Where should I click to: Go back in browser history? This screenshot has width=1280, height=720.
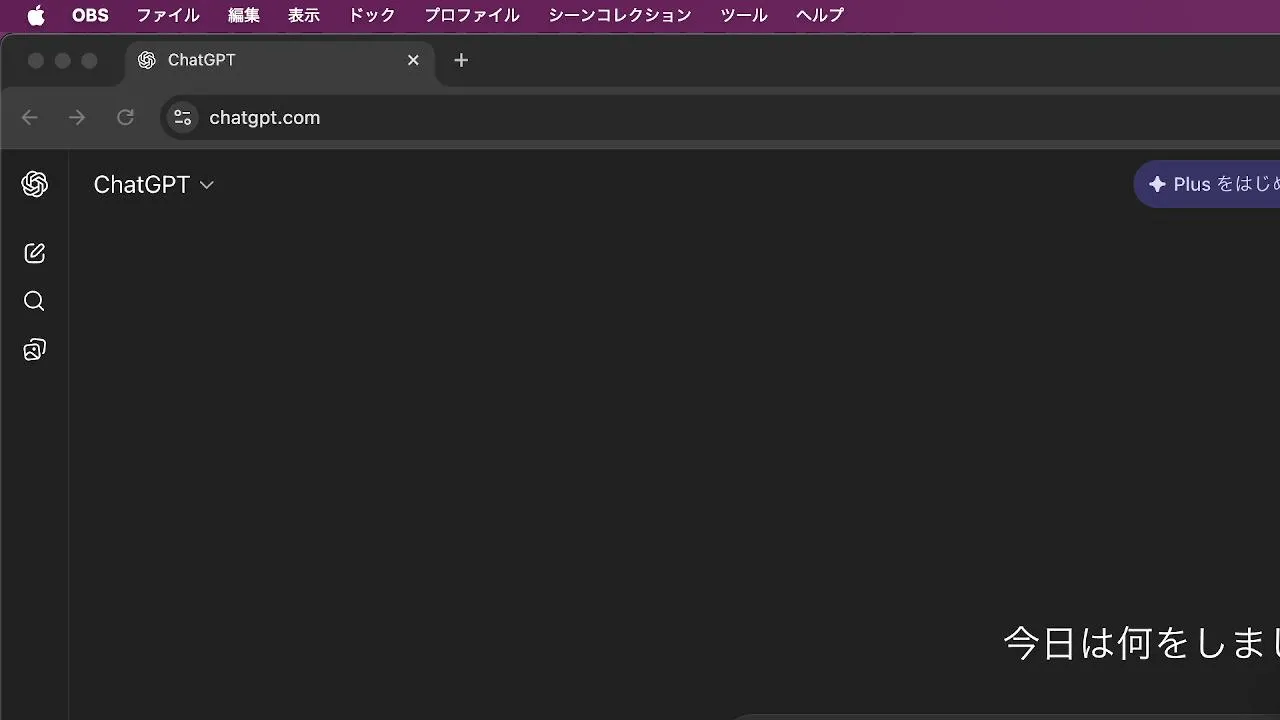(x=30, y=118)
